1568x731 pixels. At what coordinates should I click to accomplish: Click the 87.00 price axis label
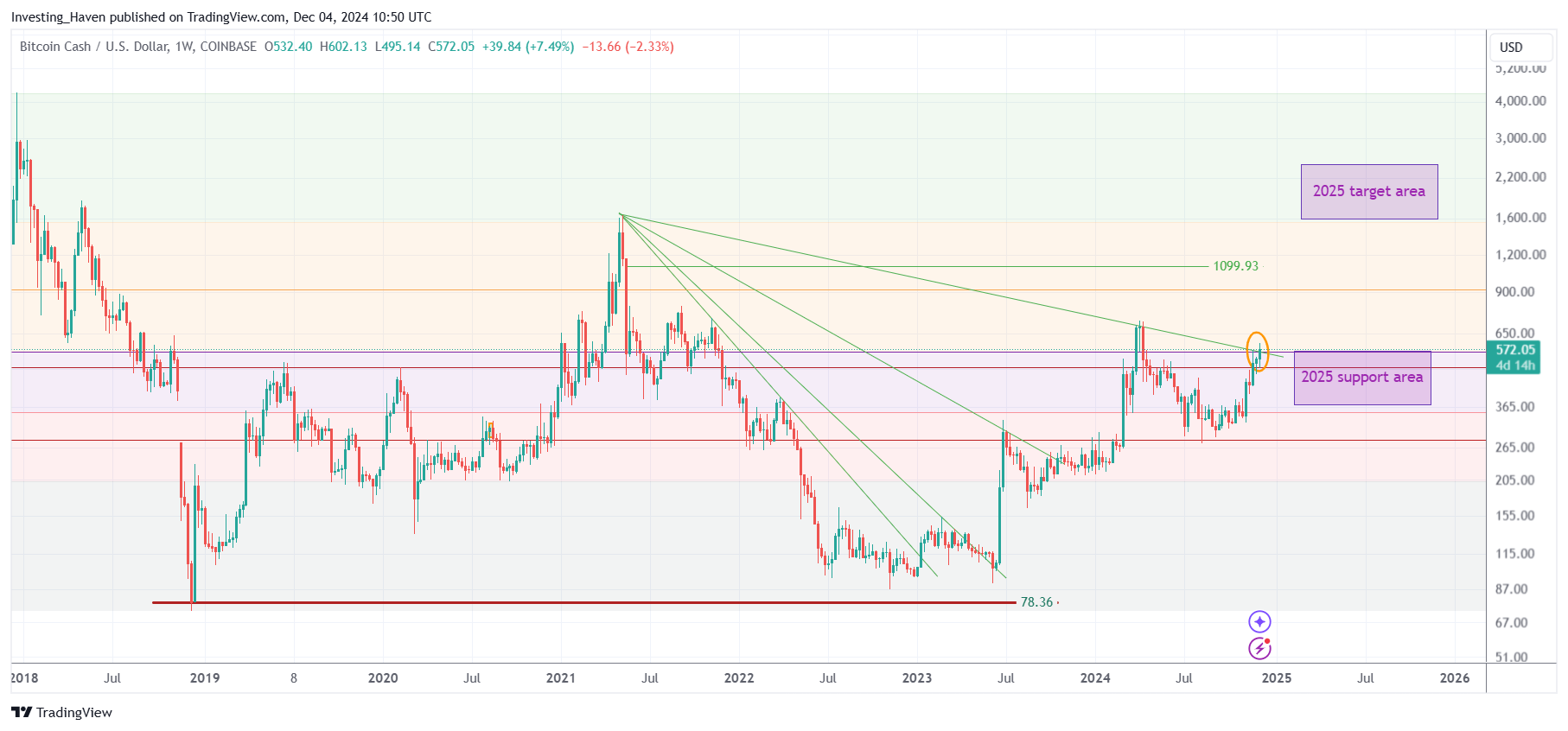tap(1512, 589)
